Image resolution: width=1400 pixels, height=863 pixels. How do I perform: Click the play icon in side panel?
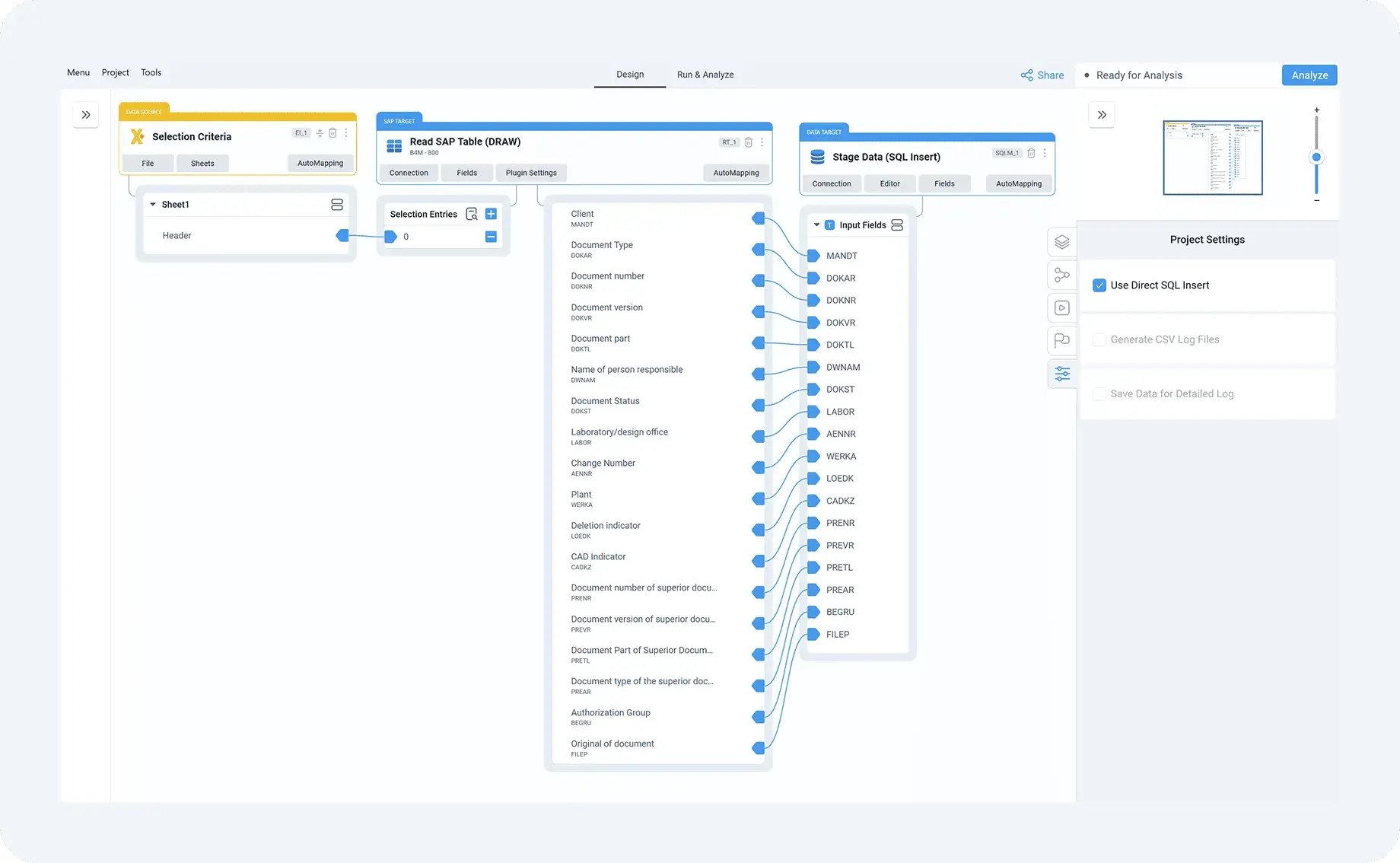1062,308
